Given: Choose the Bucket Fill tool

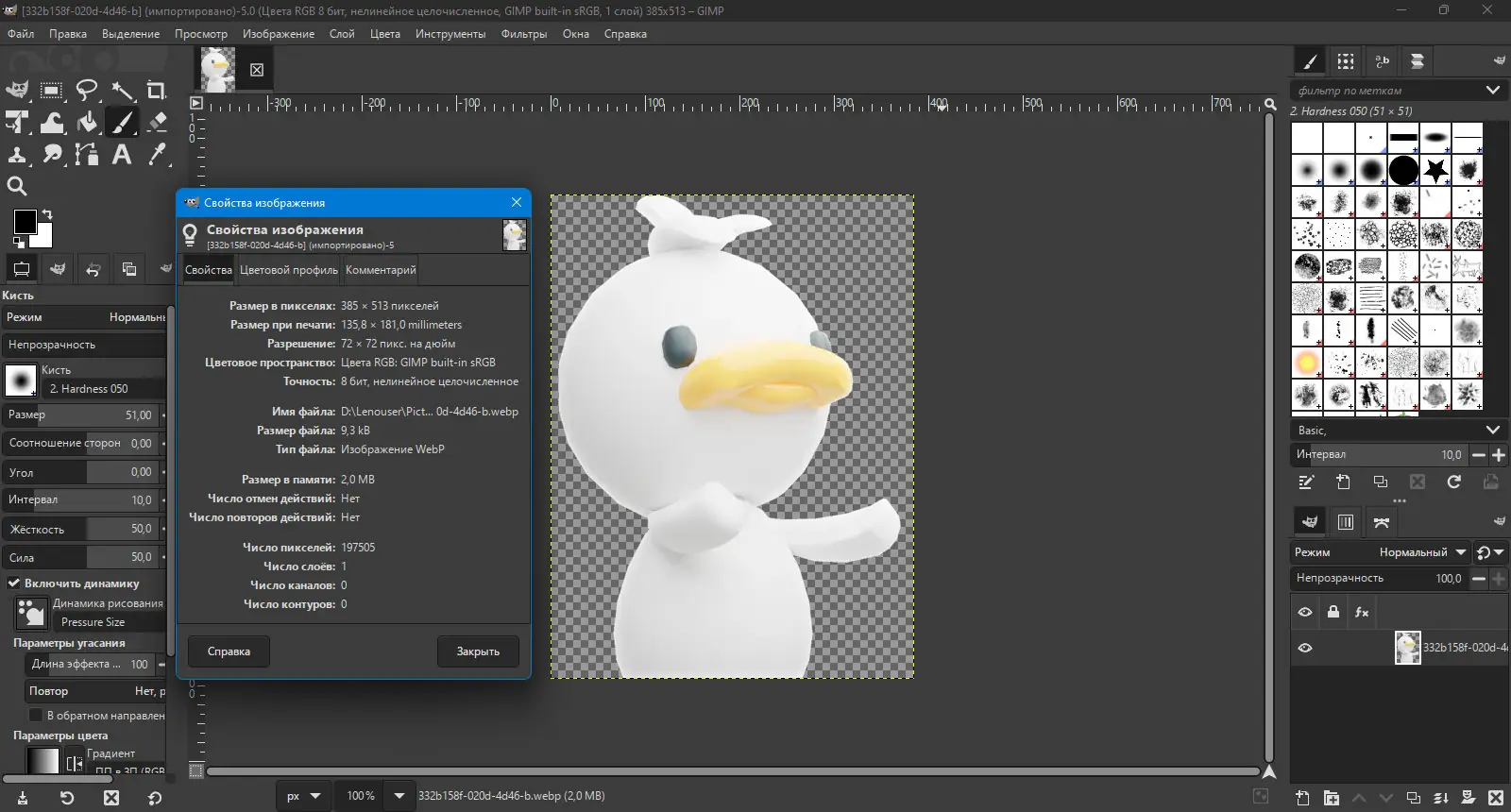Looking at the screenshot, I should (87, 122).
